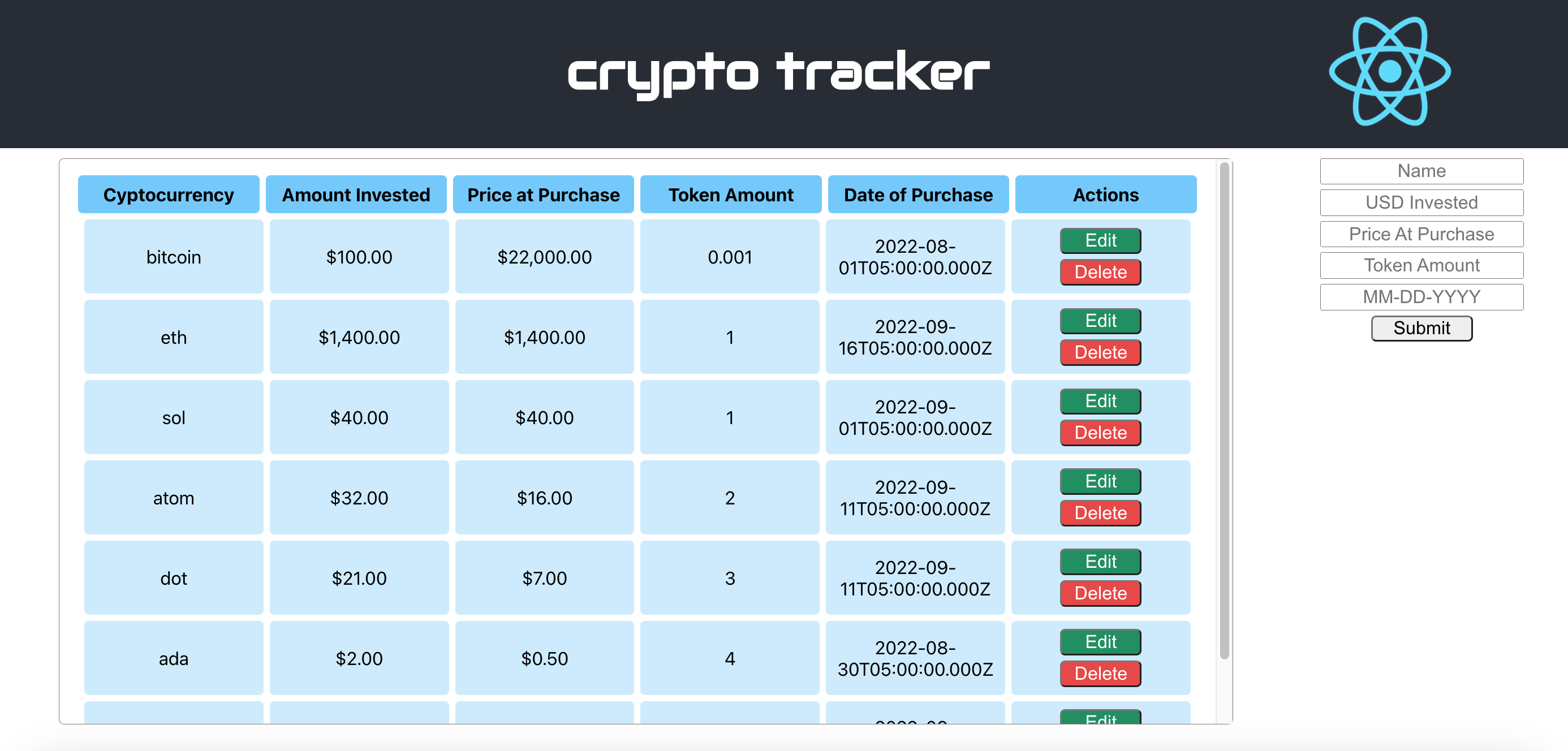The height and width of the screenshot is (751, 1568).
Task: Delete the atom entry
Action: pos(1100,513)
